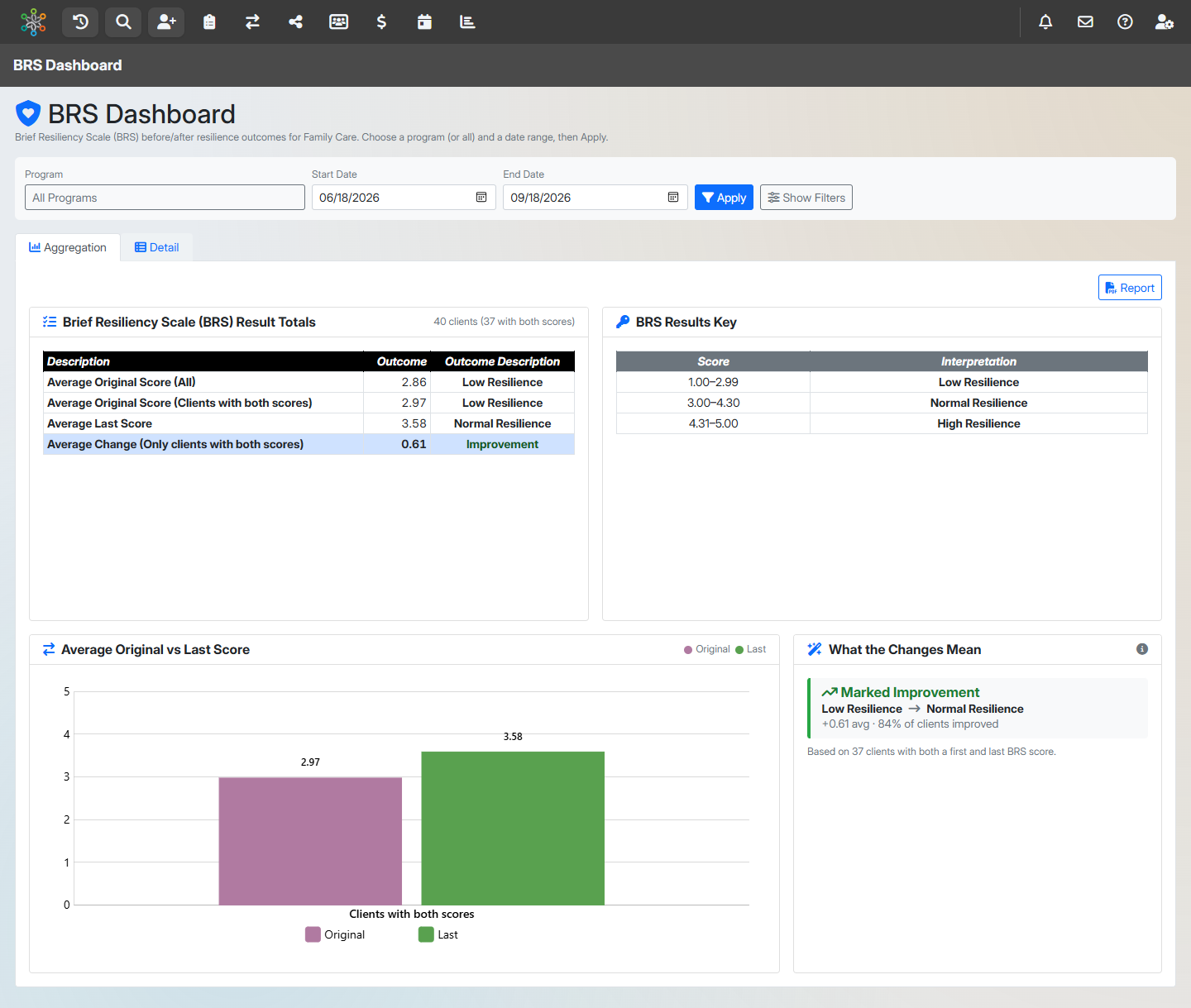This screenshot has width=1191, height=1008.
Task: Select the 'Average Change (Only clients with both scores)' row
Action: click(x=309, y=444)
